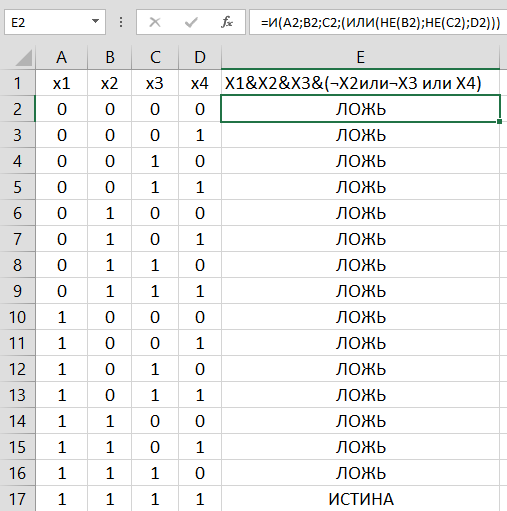507x511 pixels.
Task: Click the Enter checkmark icon in formula bar
Action: [191, 22]
